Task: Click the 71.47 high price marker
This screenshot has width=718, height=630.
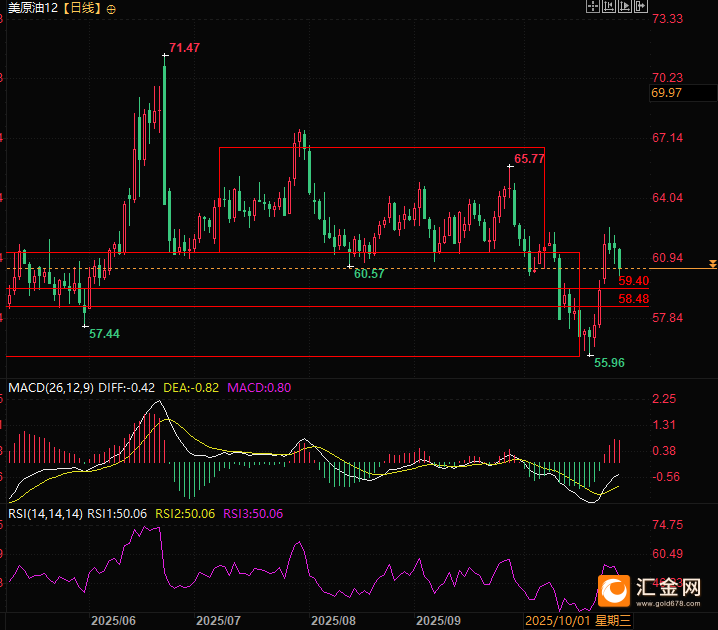Action: coord(184,48)
